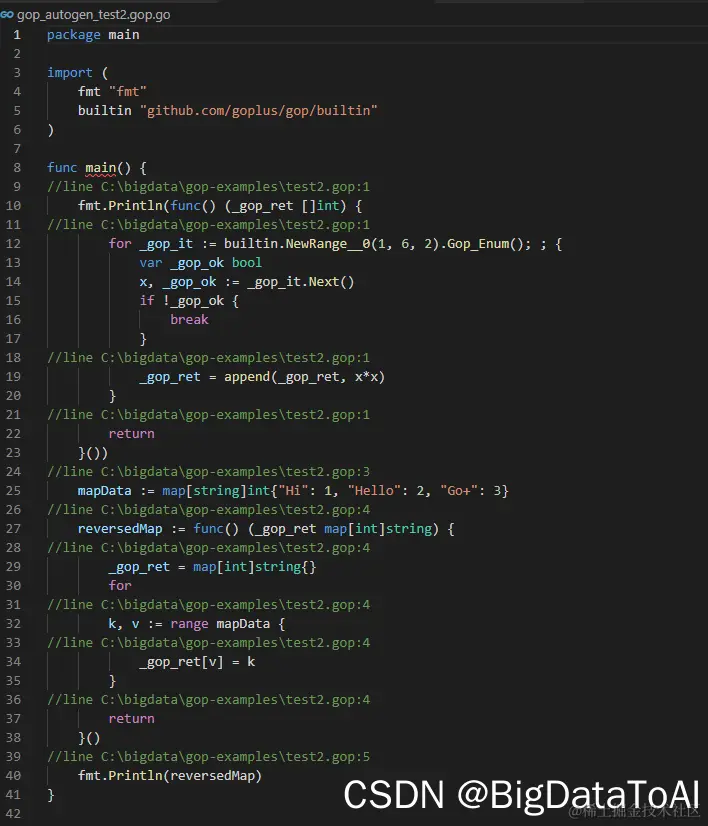Click 'append' call on line 19

247,377
